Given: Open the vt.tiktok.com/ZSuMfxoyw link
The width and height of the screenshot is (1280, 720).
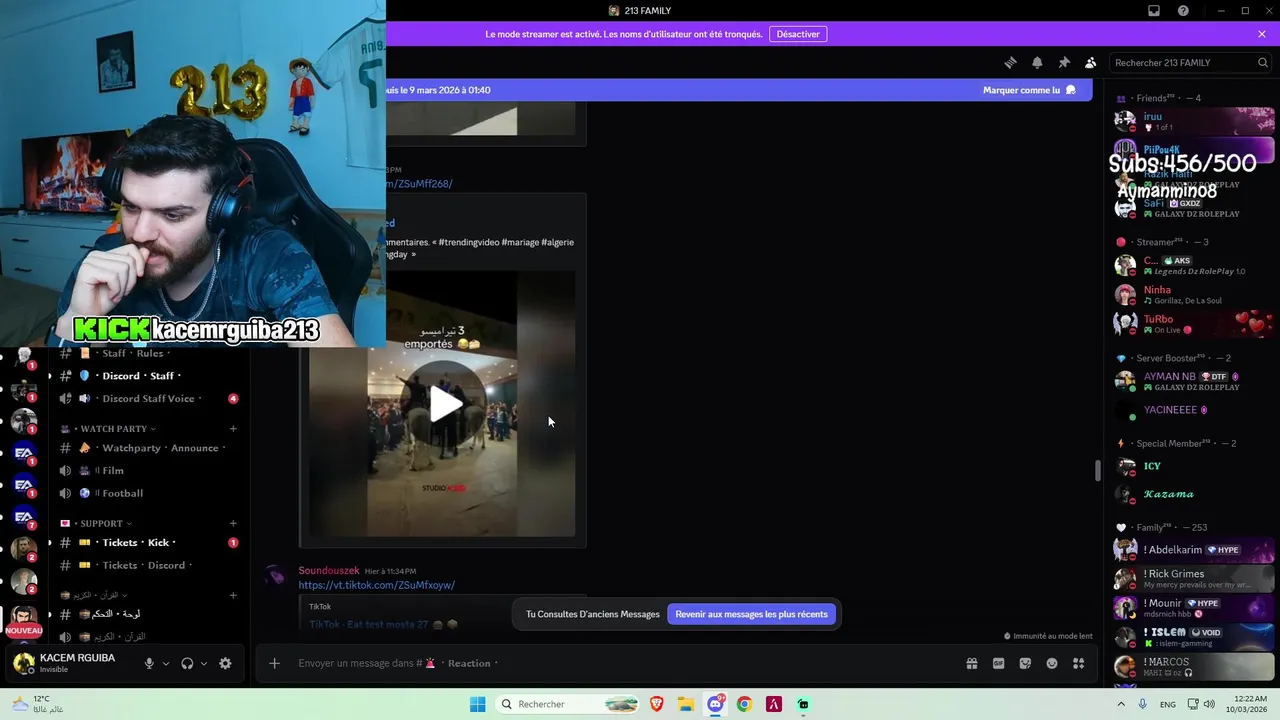Looking at the screenshot, I should [376, 585].
